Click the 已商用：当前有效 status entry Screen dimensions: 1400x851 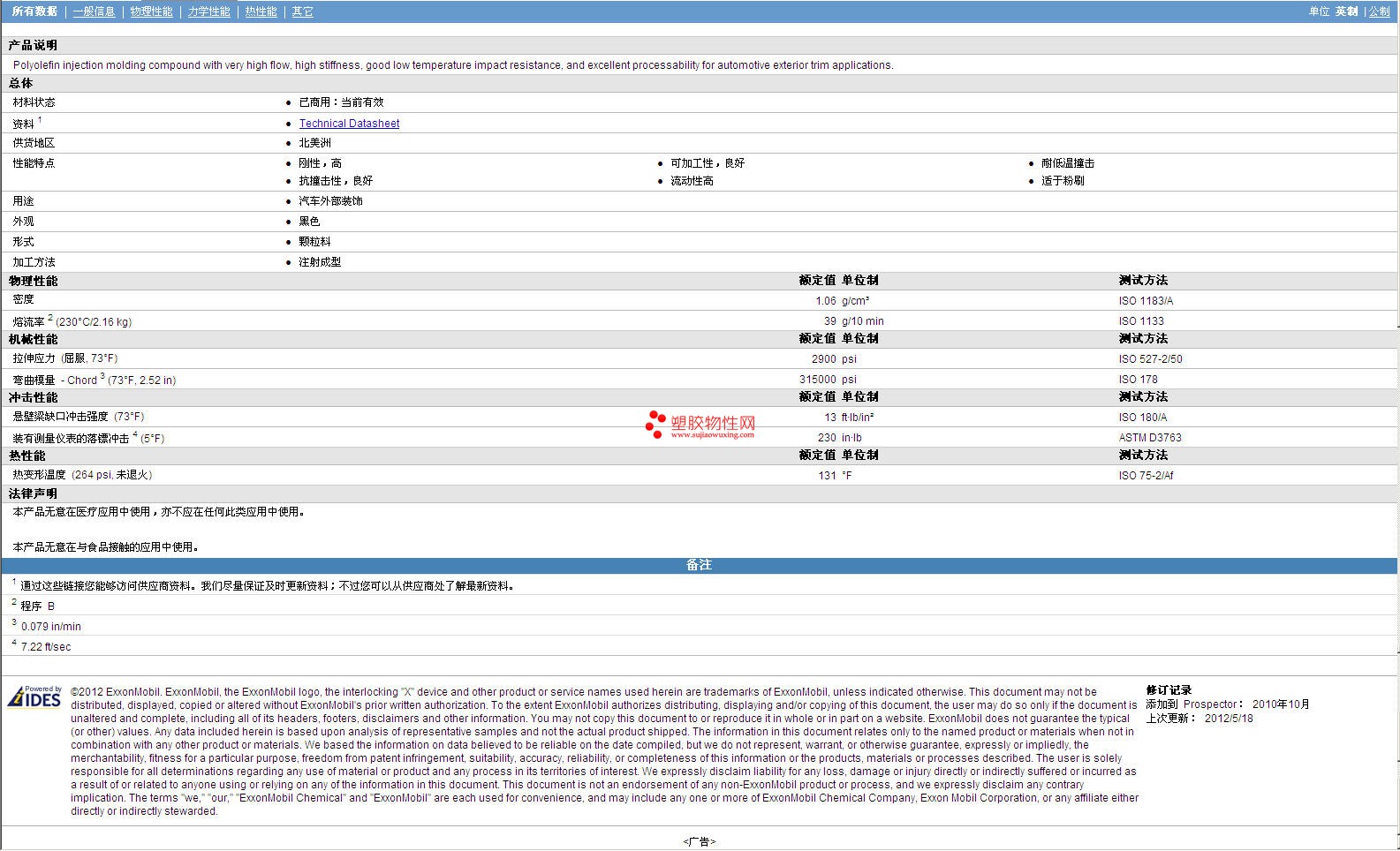[x=341, y=102]
